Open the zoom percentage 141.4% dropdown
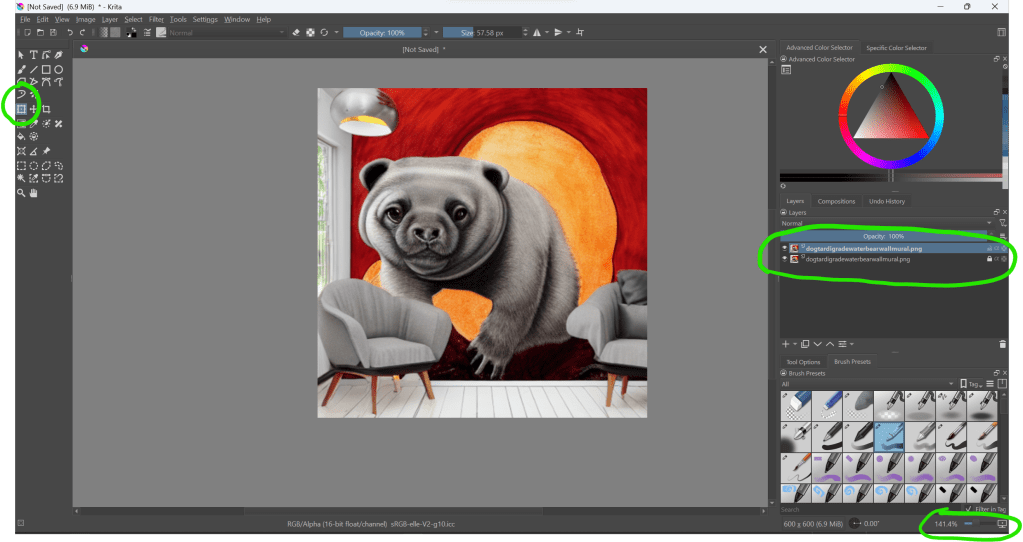 point(945,524)
